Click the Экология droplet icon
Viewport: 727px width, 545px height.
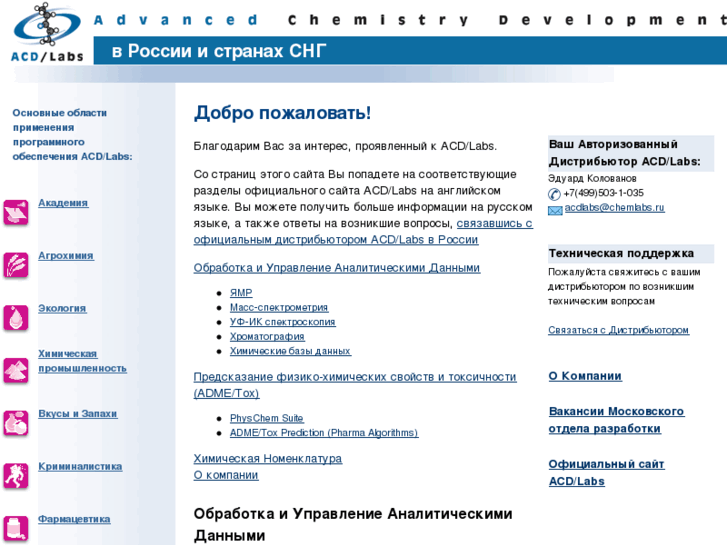pyautogui.click(x=16, y=318)
